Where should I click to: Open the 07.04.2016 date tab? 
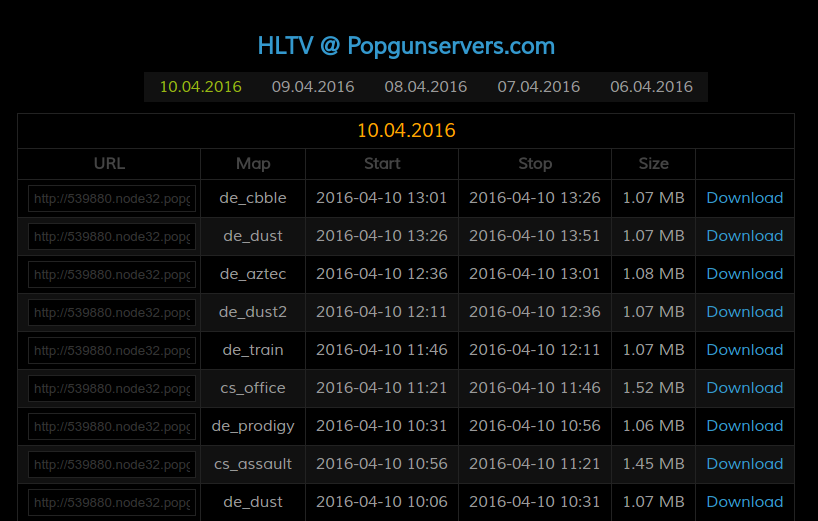(x=538, y=87)
